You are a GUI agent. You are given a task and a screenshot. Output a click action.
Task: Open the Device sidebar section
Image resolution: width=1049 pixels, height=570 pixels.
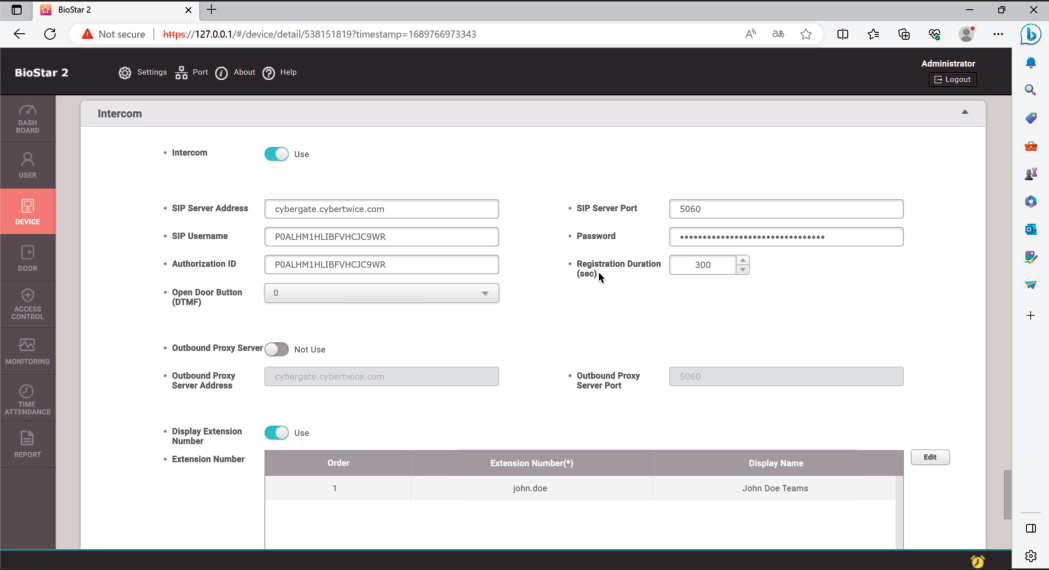click(x=27, y=211)
